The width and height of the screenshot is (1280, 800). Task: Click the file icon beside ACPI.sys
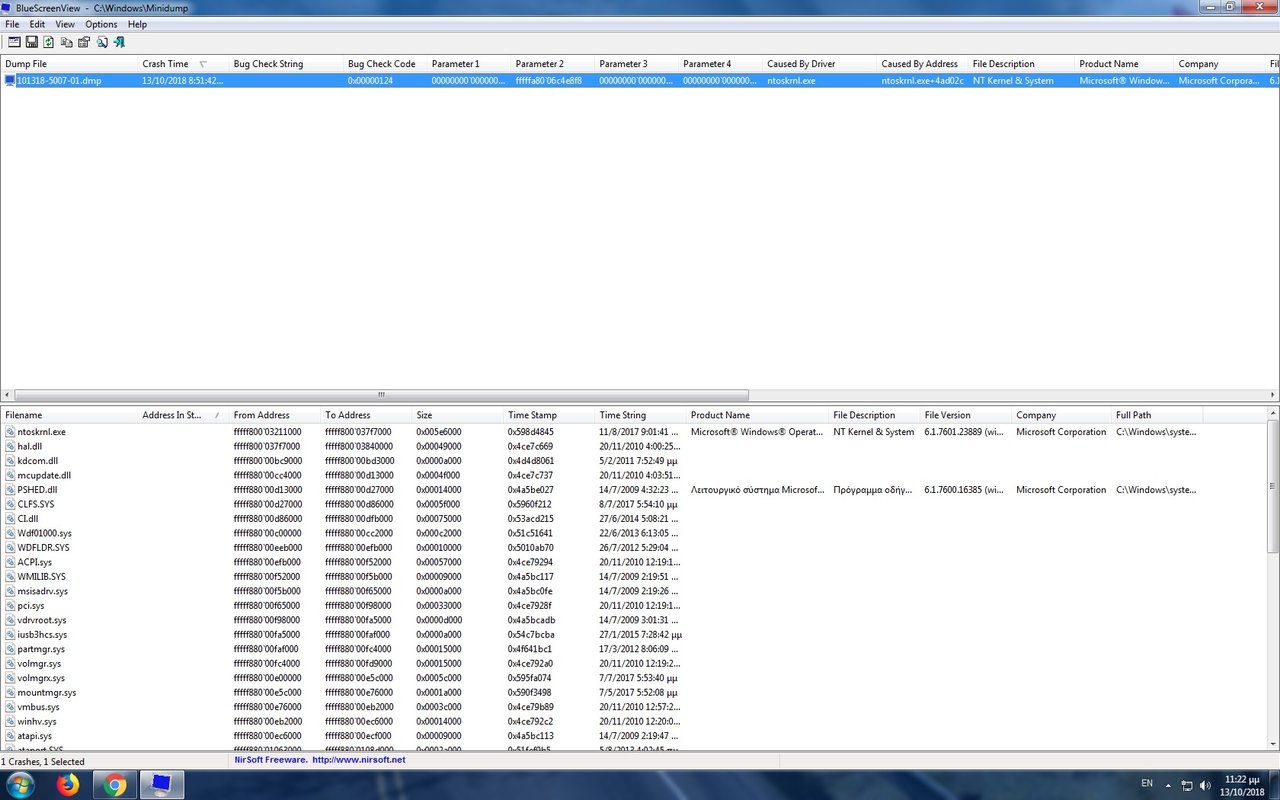click(x=10, y=562)
